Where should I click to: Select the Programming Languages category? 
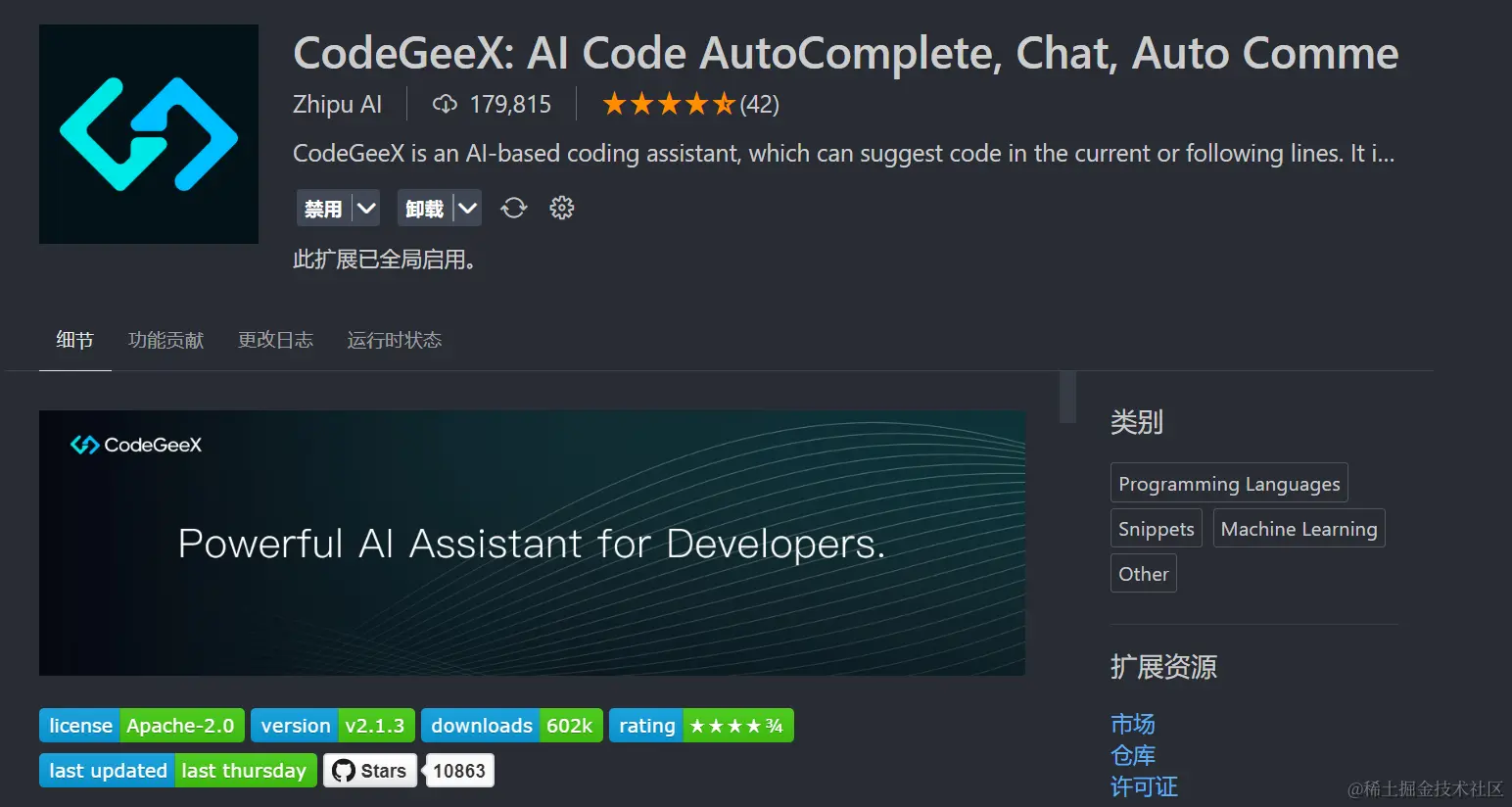coord(1229,483)
